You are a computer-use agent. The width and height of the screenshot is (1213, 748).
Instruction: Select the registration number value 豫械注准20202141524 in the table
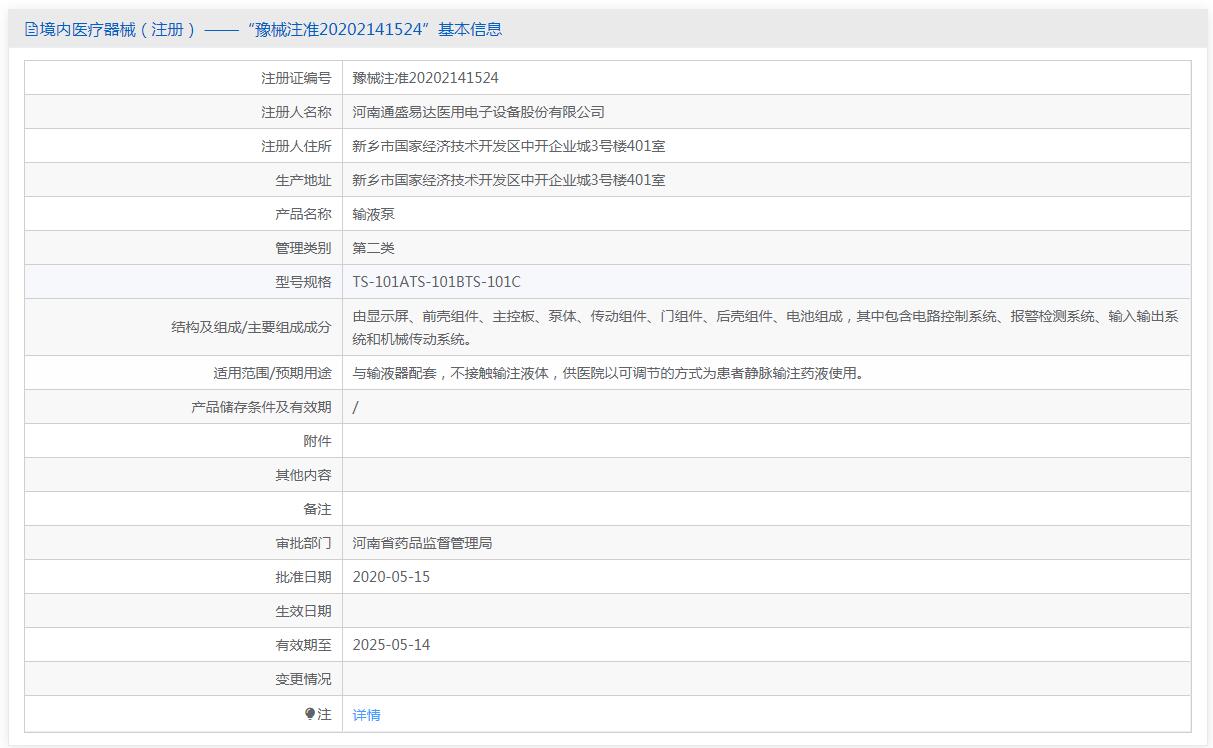425,78
